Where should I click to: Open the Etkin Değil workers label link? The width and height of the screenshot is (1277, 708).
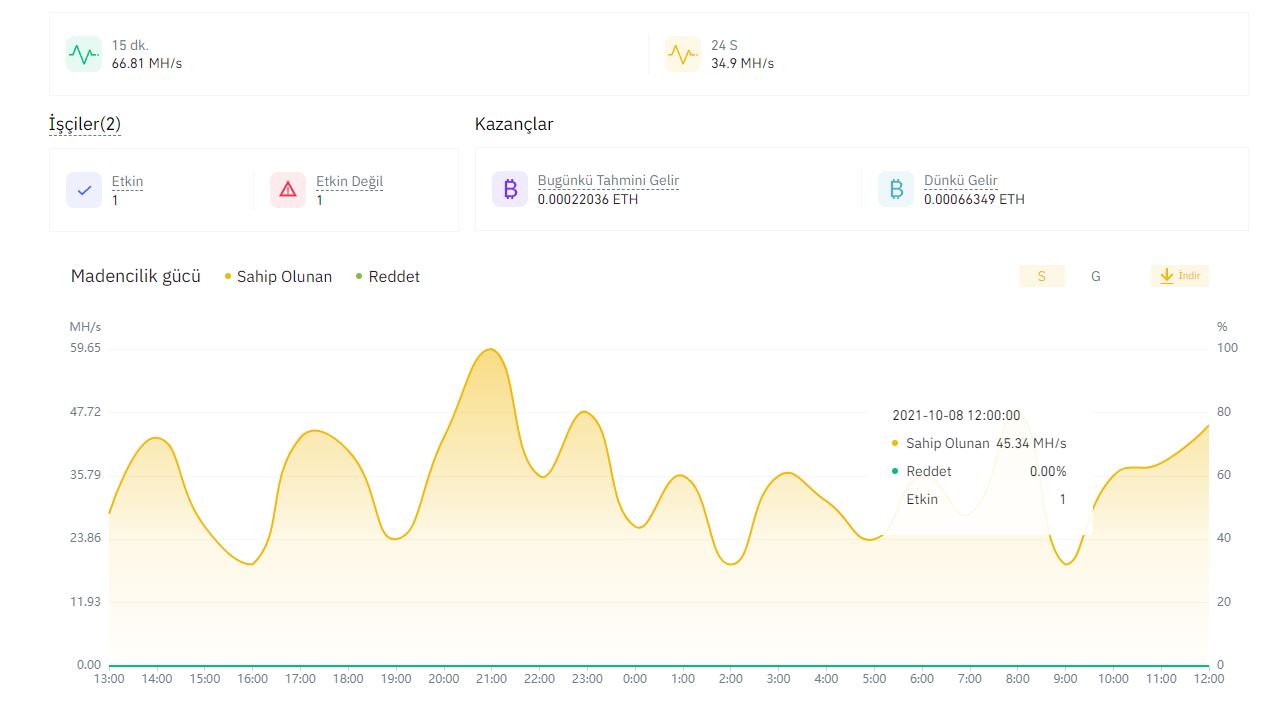(350, 182)
